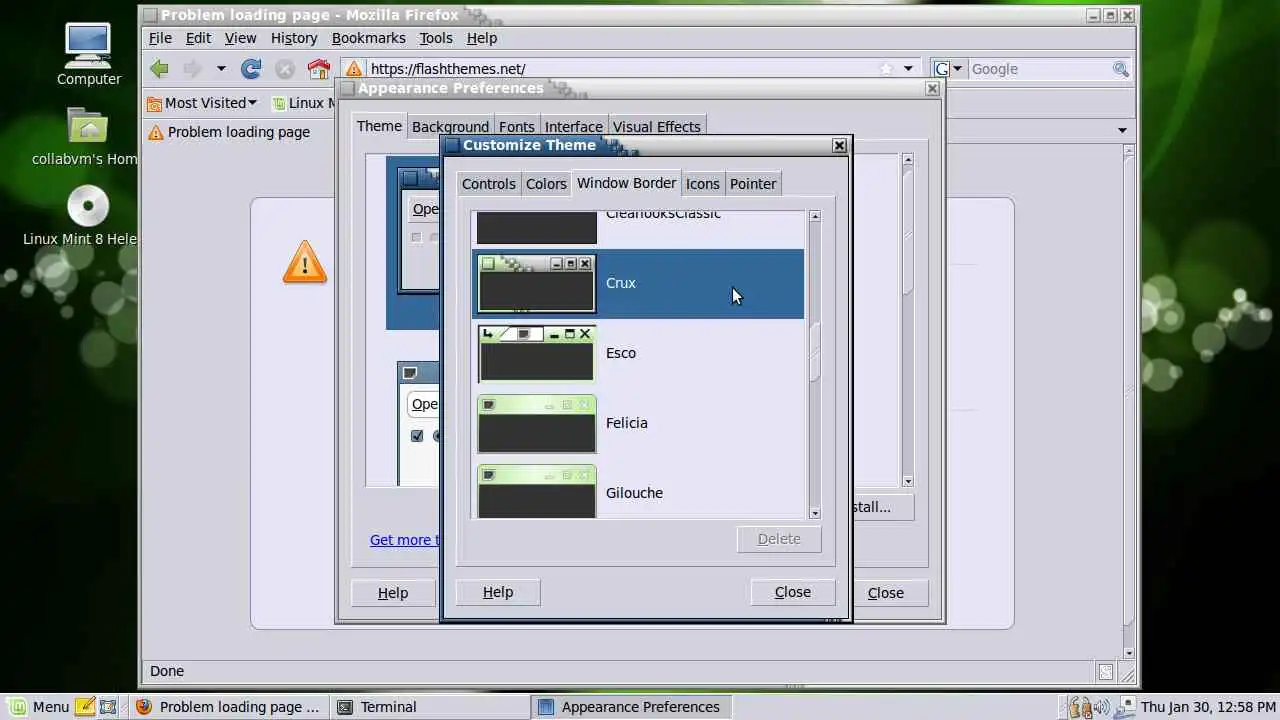
Task: Click Firefox's greyed Forward arrow
Action: click(192, 69)
